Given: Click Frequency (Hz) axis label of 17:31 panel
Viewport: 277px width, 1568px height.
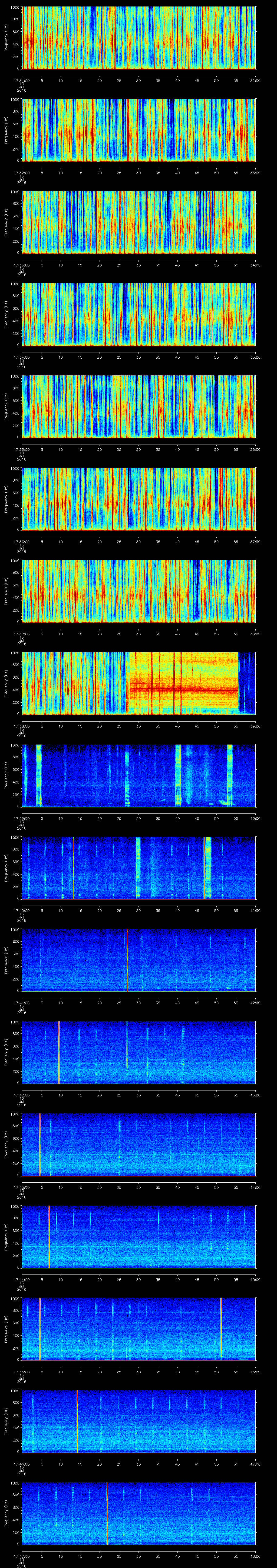Looking at the screenshot, I should (6, 38).
